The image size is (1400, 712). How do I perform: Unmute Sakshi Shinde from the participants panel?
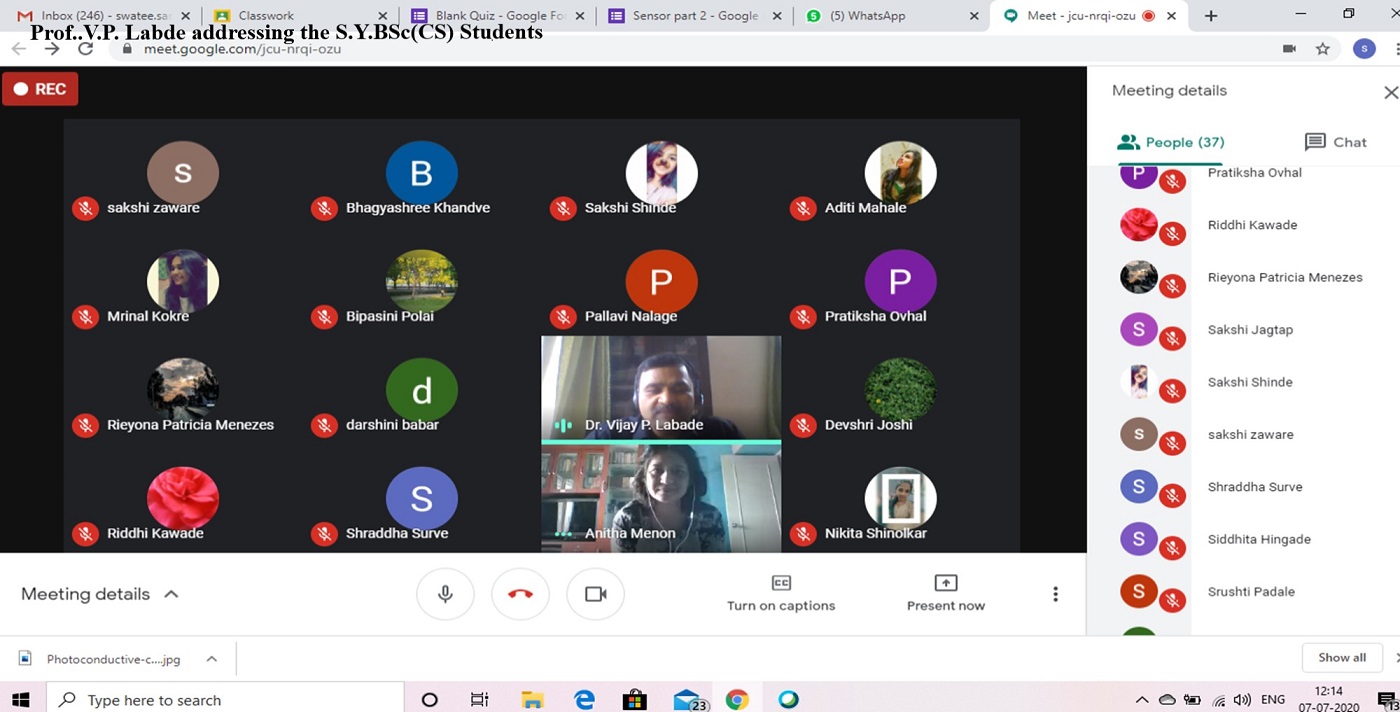[1171, 389]
